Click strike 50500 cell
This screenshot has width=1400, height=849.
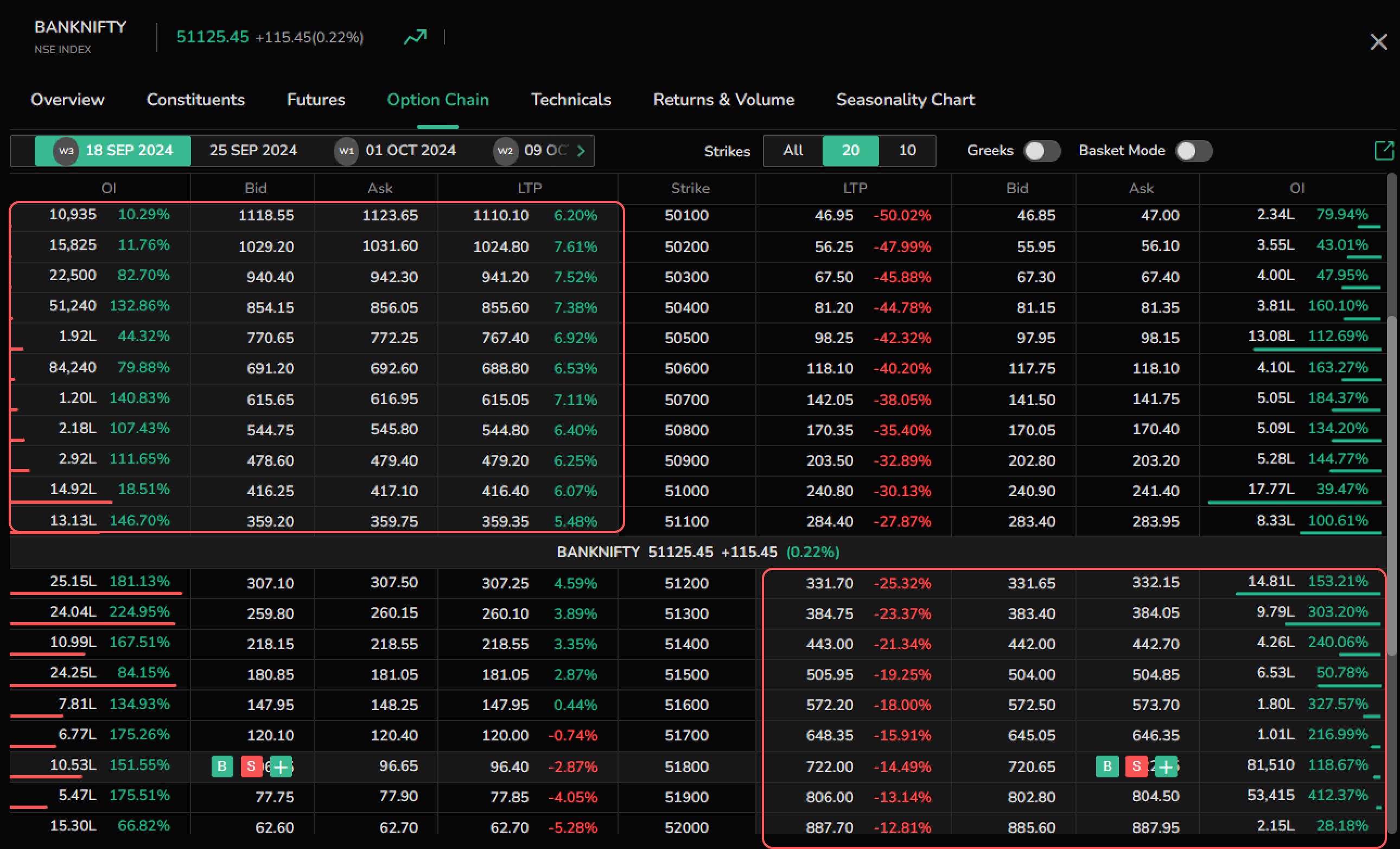(686, 338)
